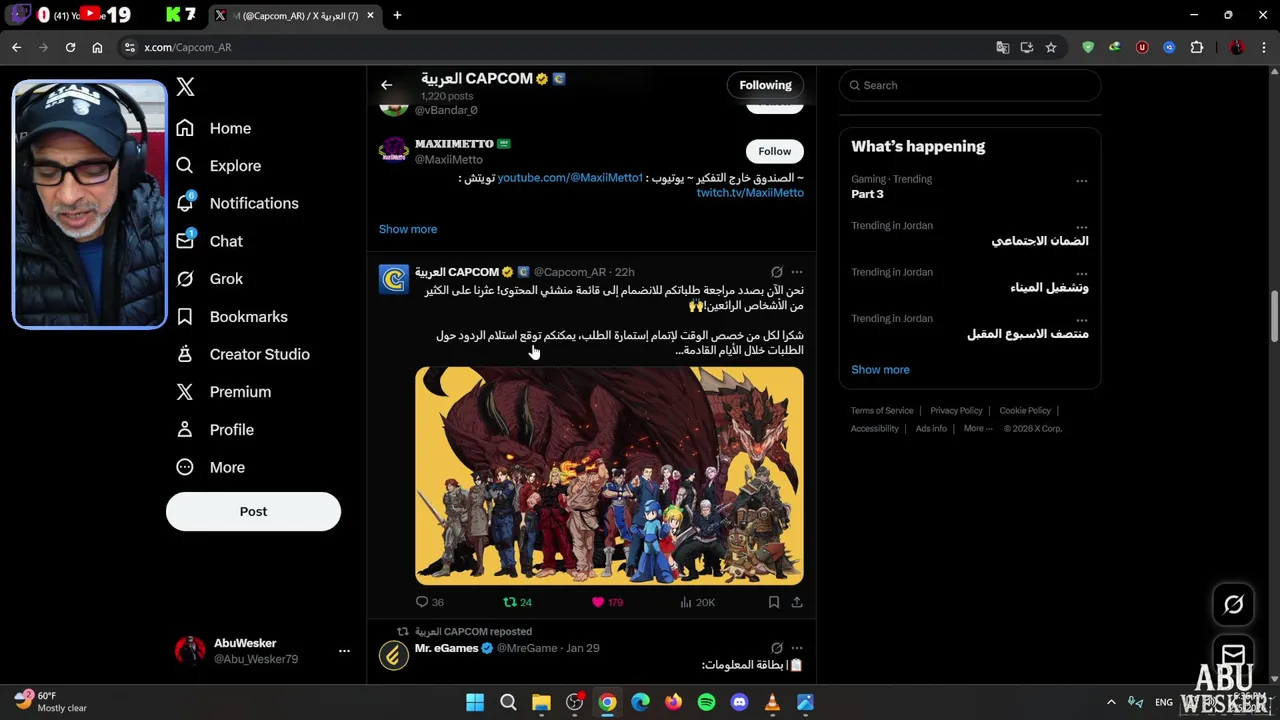Screen dimensions: 1280x720
Task: Go back using the profile header arrow
Action: tap(386, 85)
